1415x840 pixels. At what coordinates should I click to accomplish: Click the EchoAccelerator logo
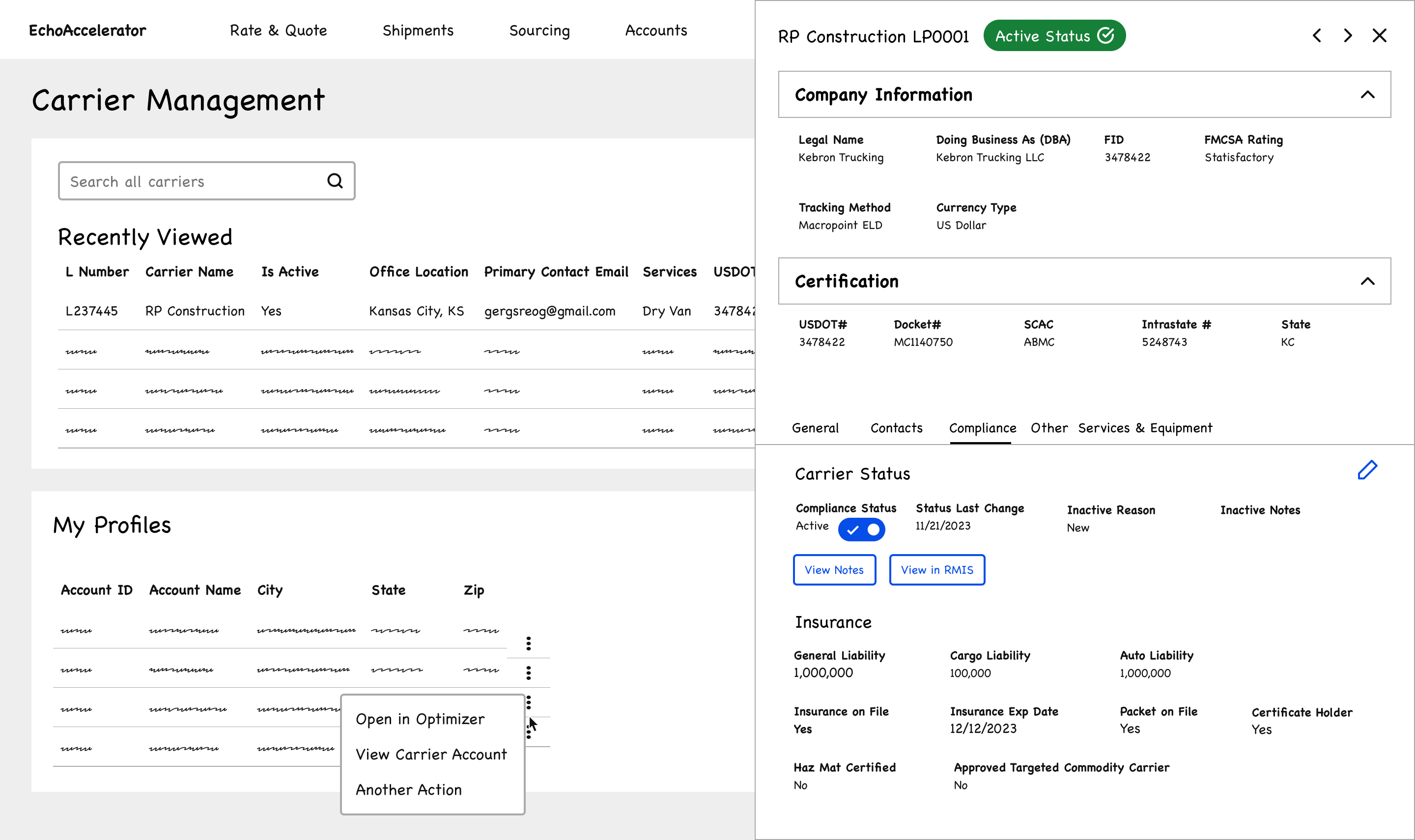click(x=87, y=30)
